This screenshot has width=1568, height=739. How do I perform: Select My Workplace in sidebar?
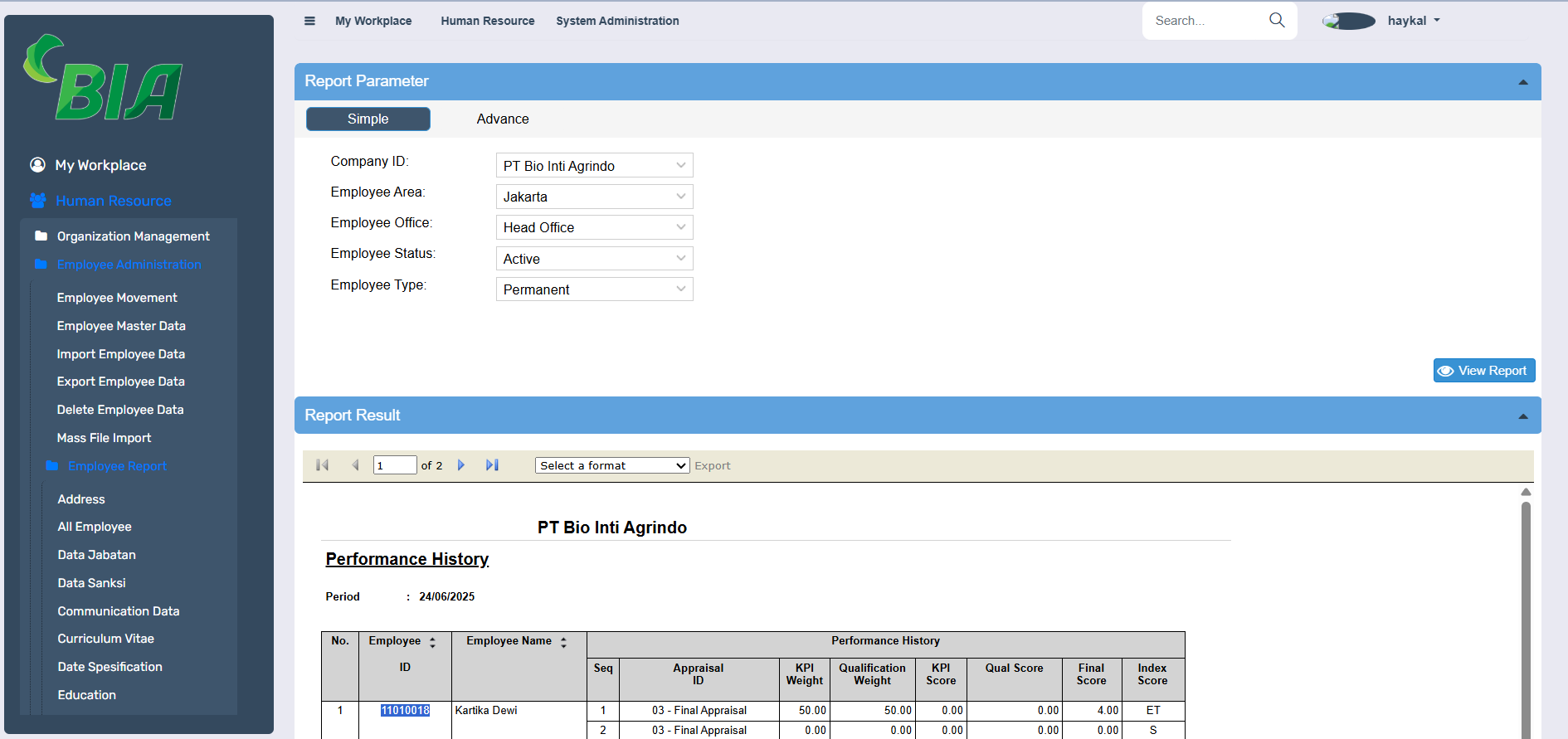click(100, 165)
